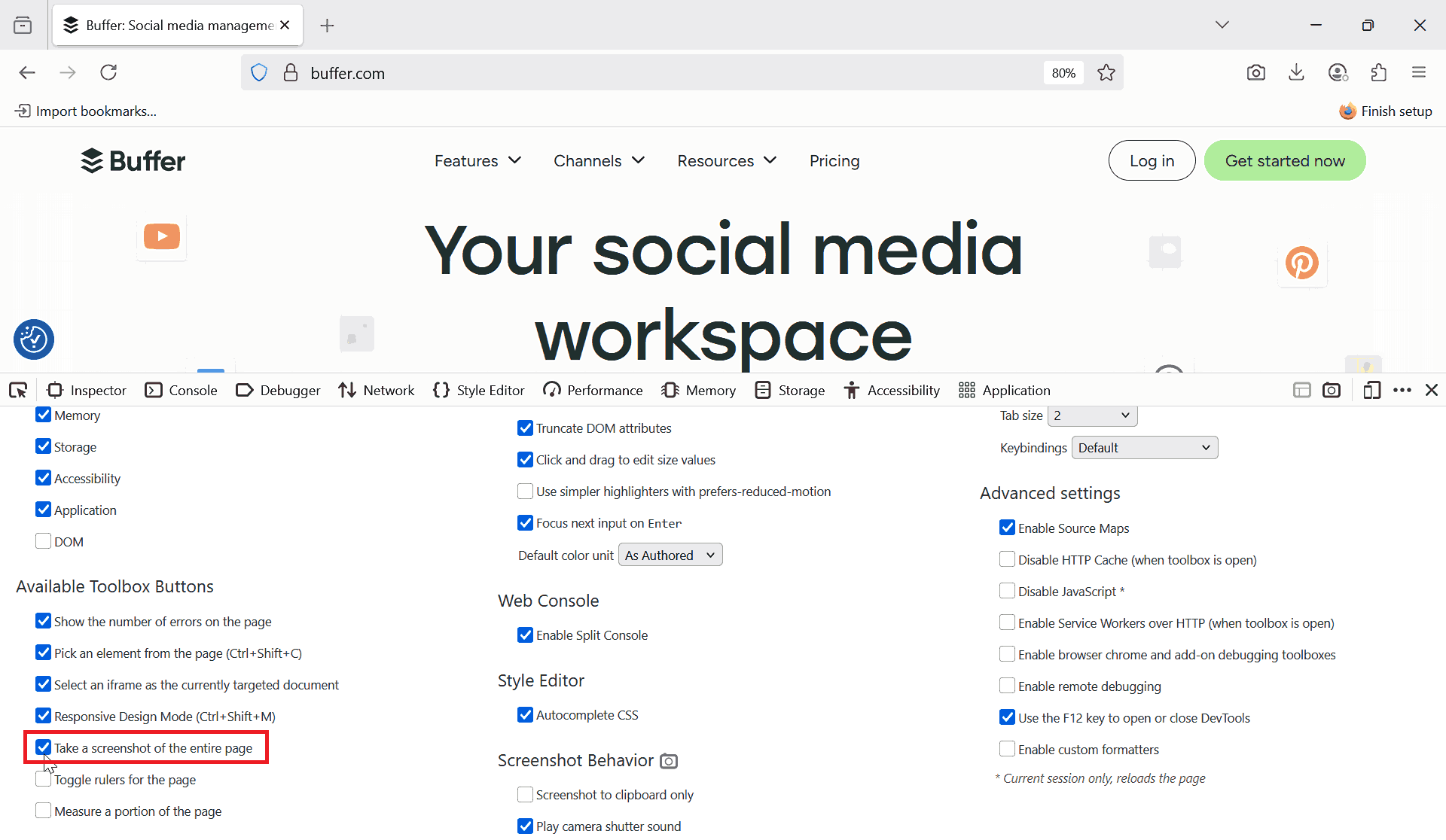
Task: Open the Keybindings dropdown
Action: [x=1144, y=447]
